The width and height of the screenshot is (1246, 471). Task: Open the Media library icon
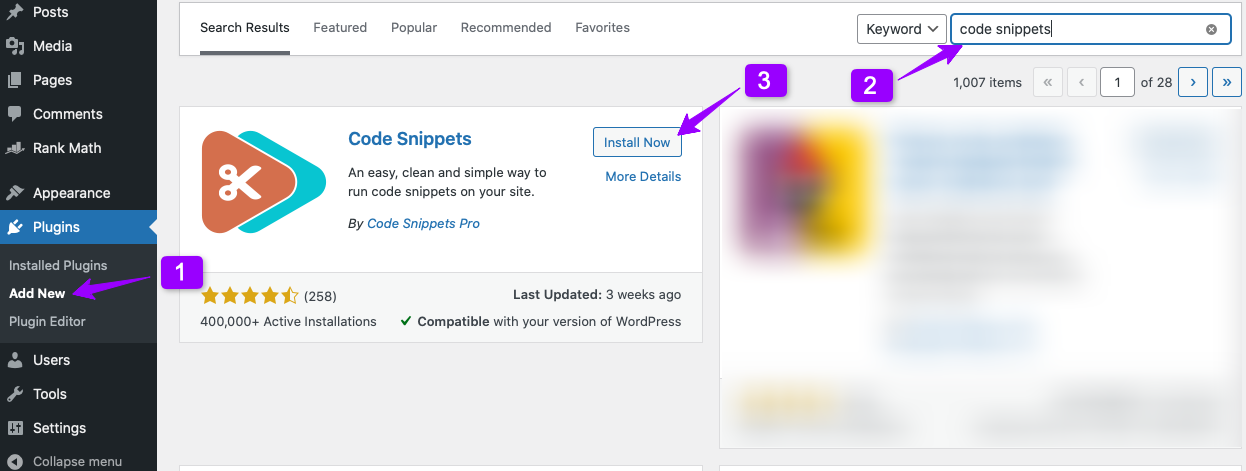(15, 46)
